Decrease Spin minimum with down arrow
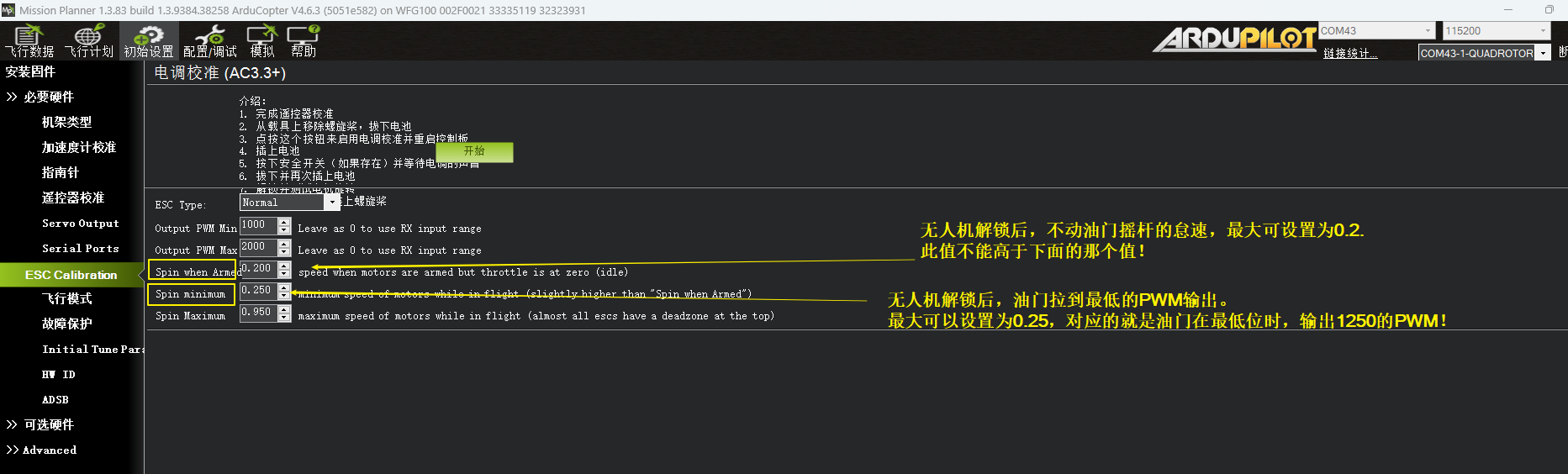The height and width of the screenshot is (474, 1568). tap(284, 296)
